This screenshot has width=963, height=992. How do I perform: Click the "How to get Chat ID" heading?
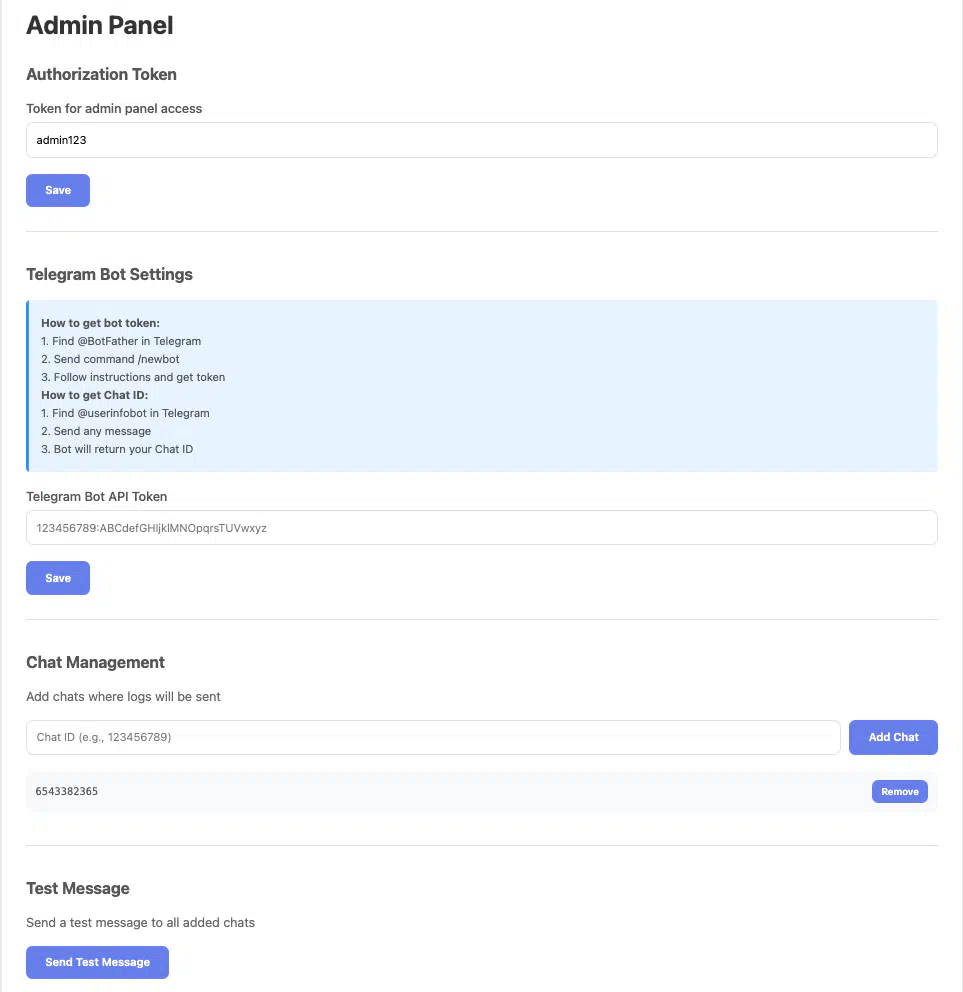tap(94, 395)
